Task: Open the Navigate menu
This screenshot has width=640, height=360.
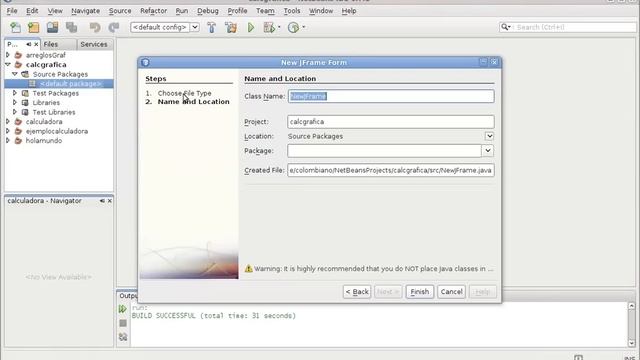Action: (85, 11)
